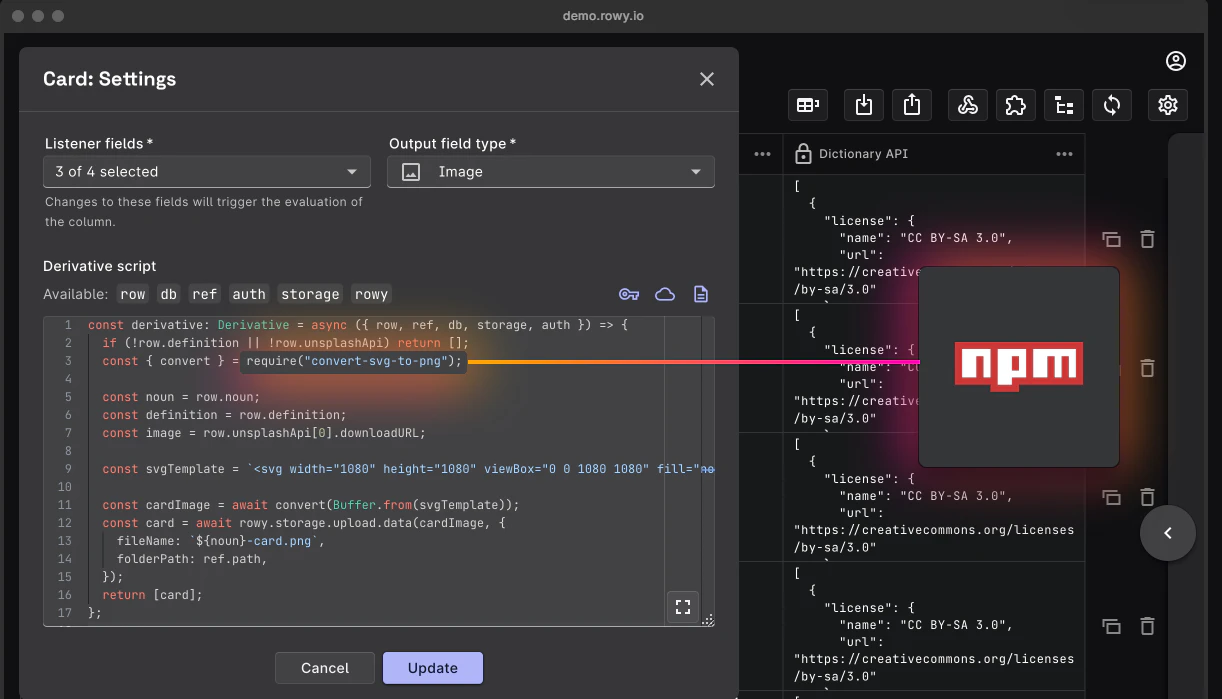Delete the topmost table row

pyautogui.click(x=1148, y=239)
